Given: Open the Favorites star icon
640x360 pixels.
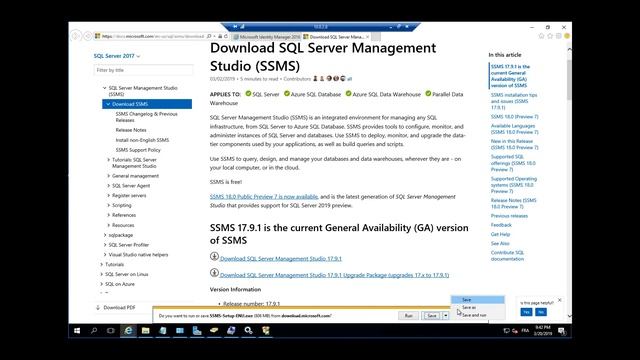Looking at the screenshot, I should click(x=550, y=36).
